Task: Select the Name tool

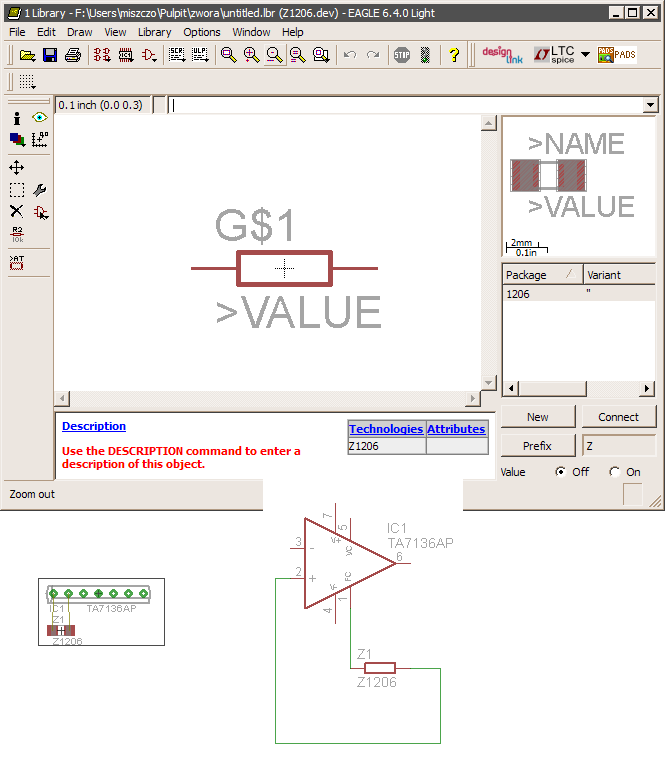Action: (17, 234)
